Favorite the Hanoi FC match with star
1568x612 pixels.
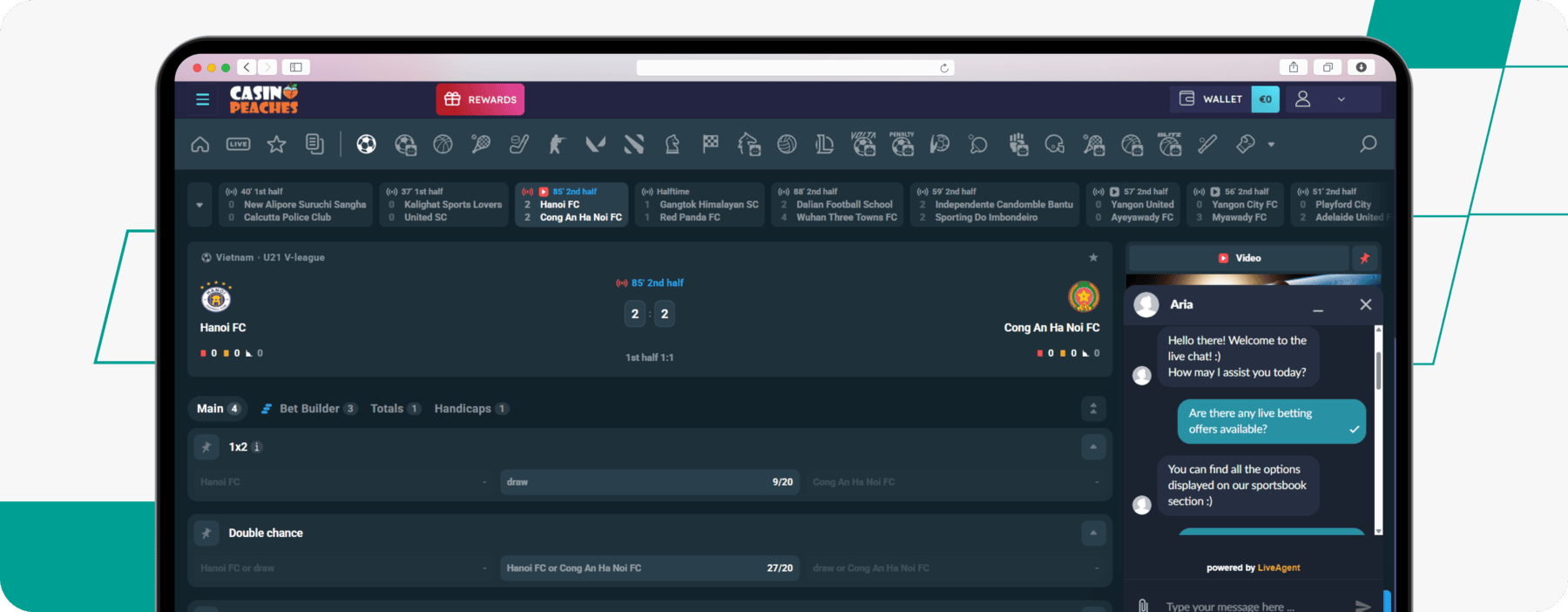tap(1093, 257)
